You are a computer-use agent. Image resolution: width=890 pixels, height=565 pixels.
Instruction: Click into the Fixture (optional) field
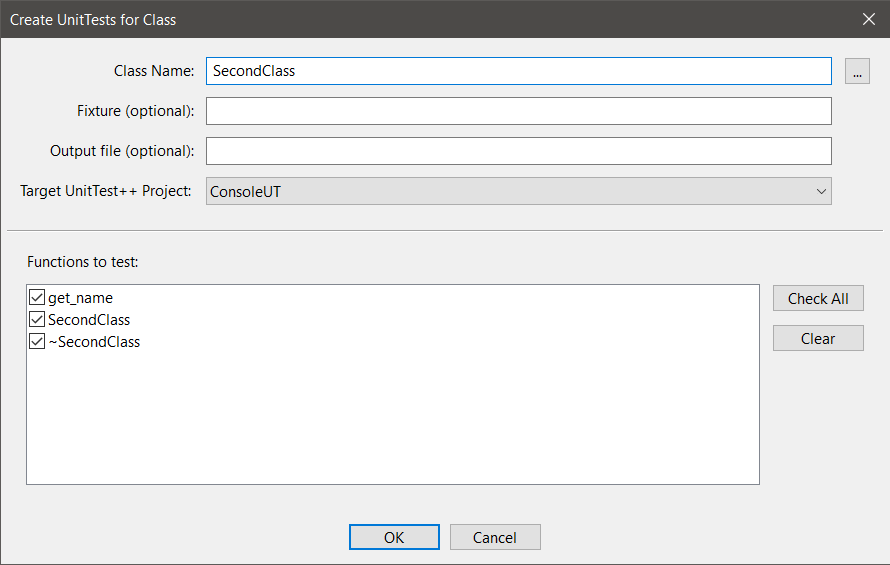[518, 111]
